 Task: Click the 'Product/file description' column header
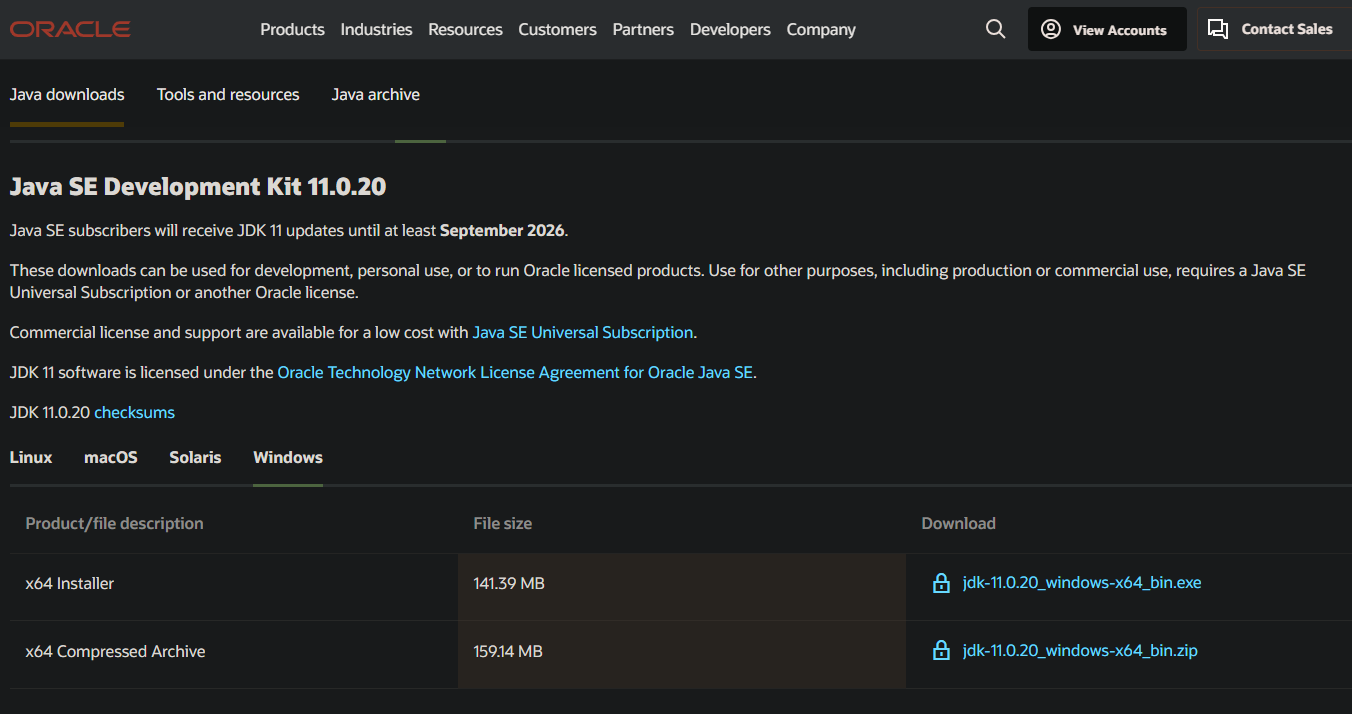coord(114,523)
